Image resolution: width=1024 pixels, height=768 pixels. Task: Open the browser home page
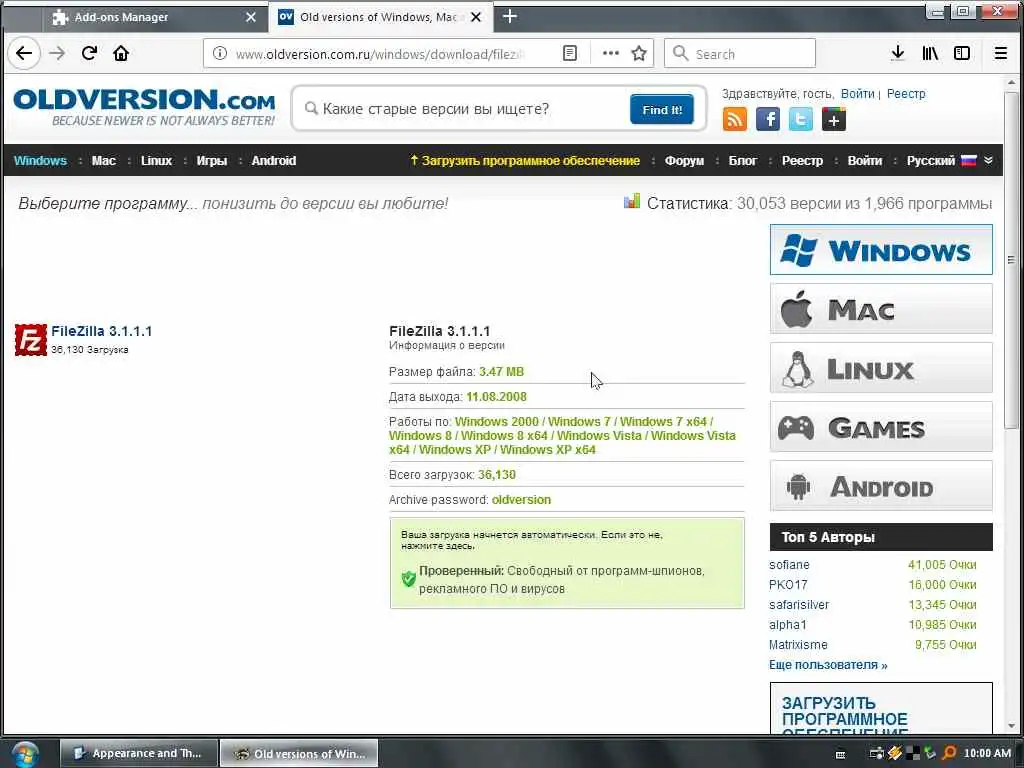(x=121, y=54)
